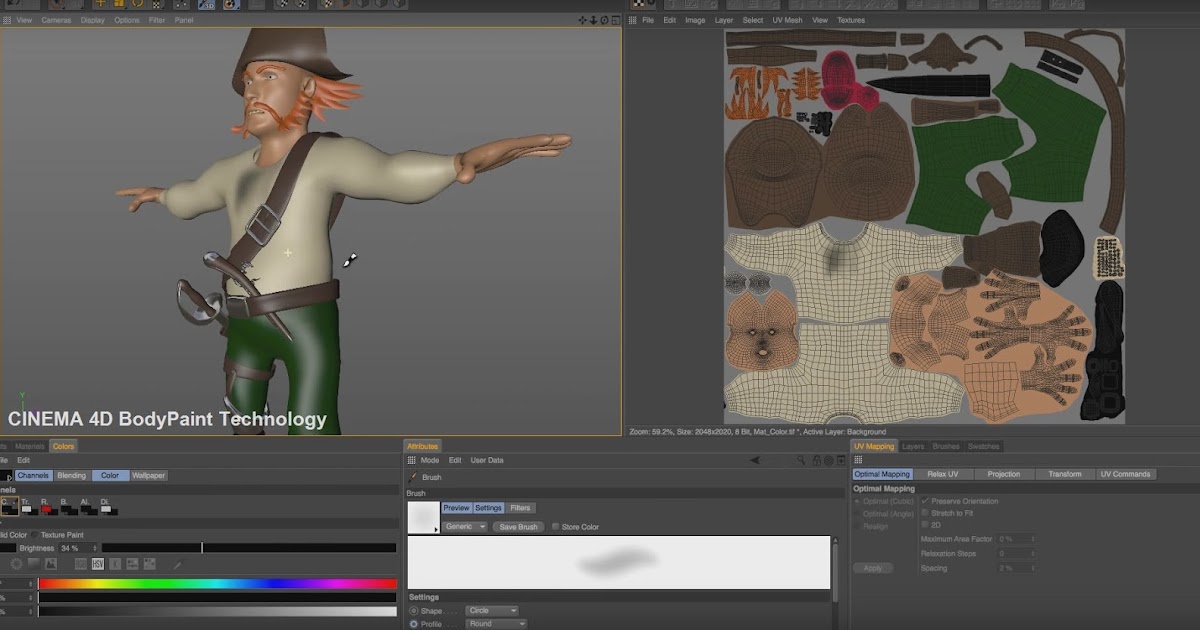Viewport: 1200px width, 630px height.
Task: Click the Save Brush button
Action: 518,526
